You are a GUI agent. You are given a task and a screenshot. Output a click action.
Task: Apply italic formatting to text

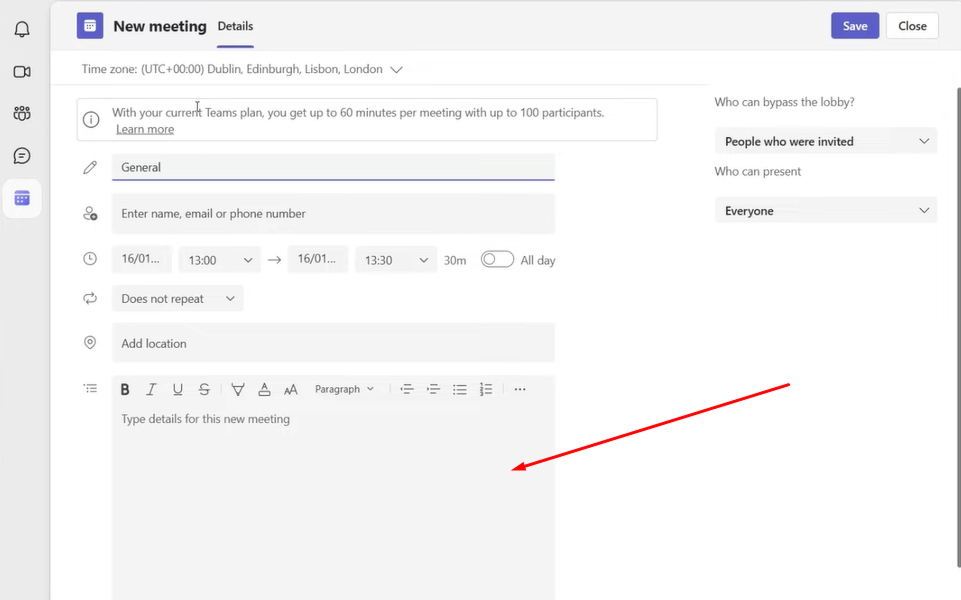(x=151, y=390)
